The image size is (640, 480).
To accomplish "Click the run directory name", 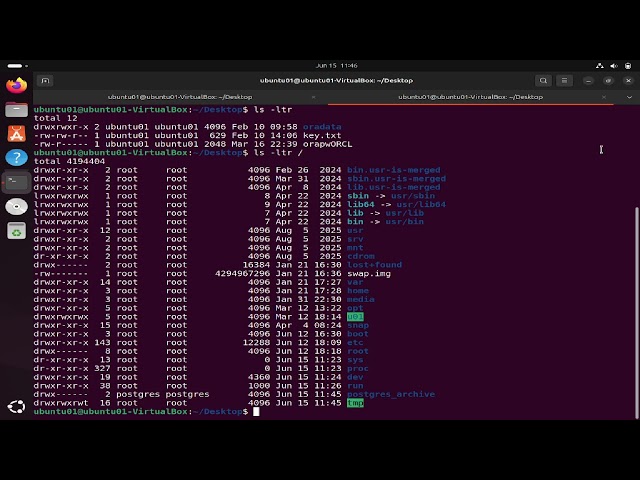I will pos(355,386).
